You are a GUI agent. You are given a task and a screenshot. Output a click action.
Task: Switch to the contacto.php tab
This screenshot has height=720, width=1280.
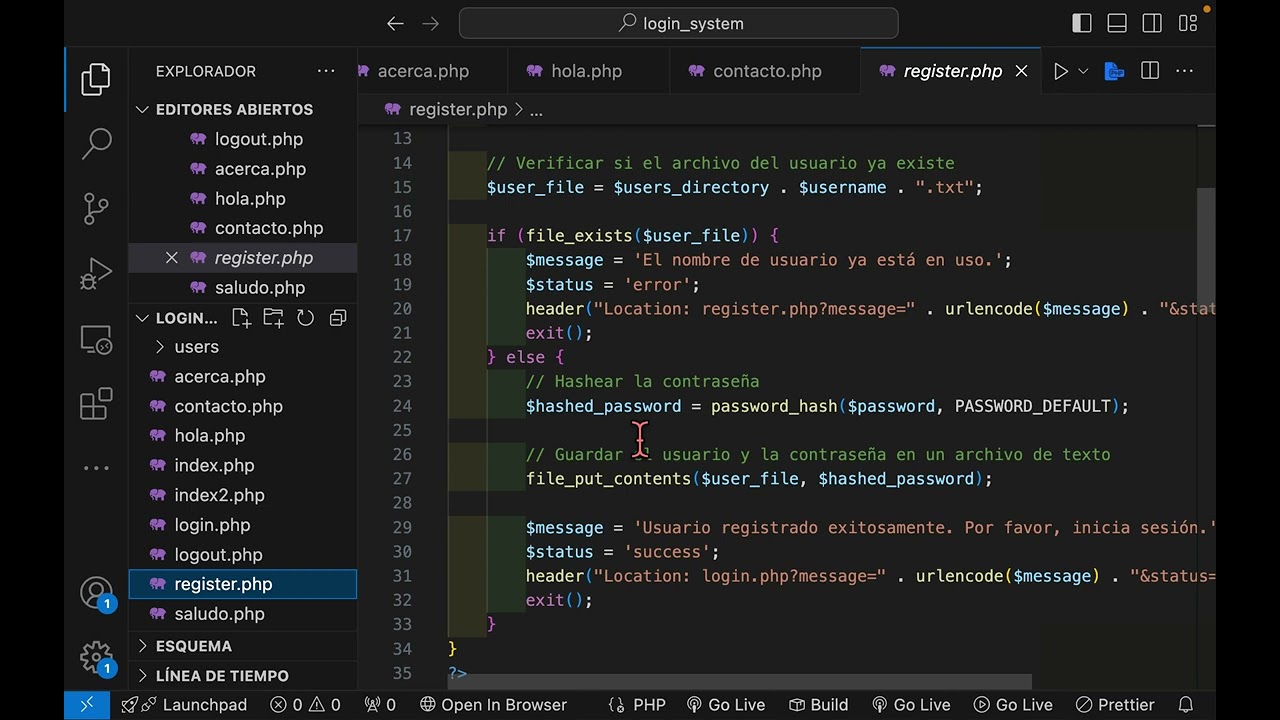767,71
